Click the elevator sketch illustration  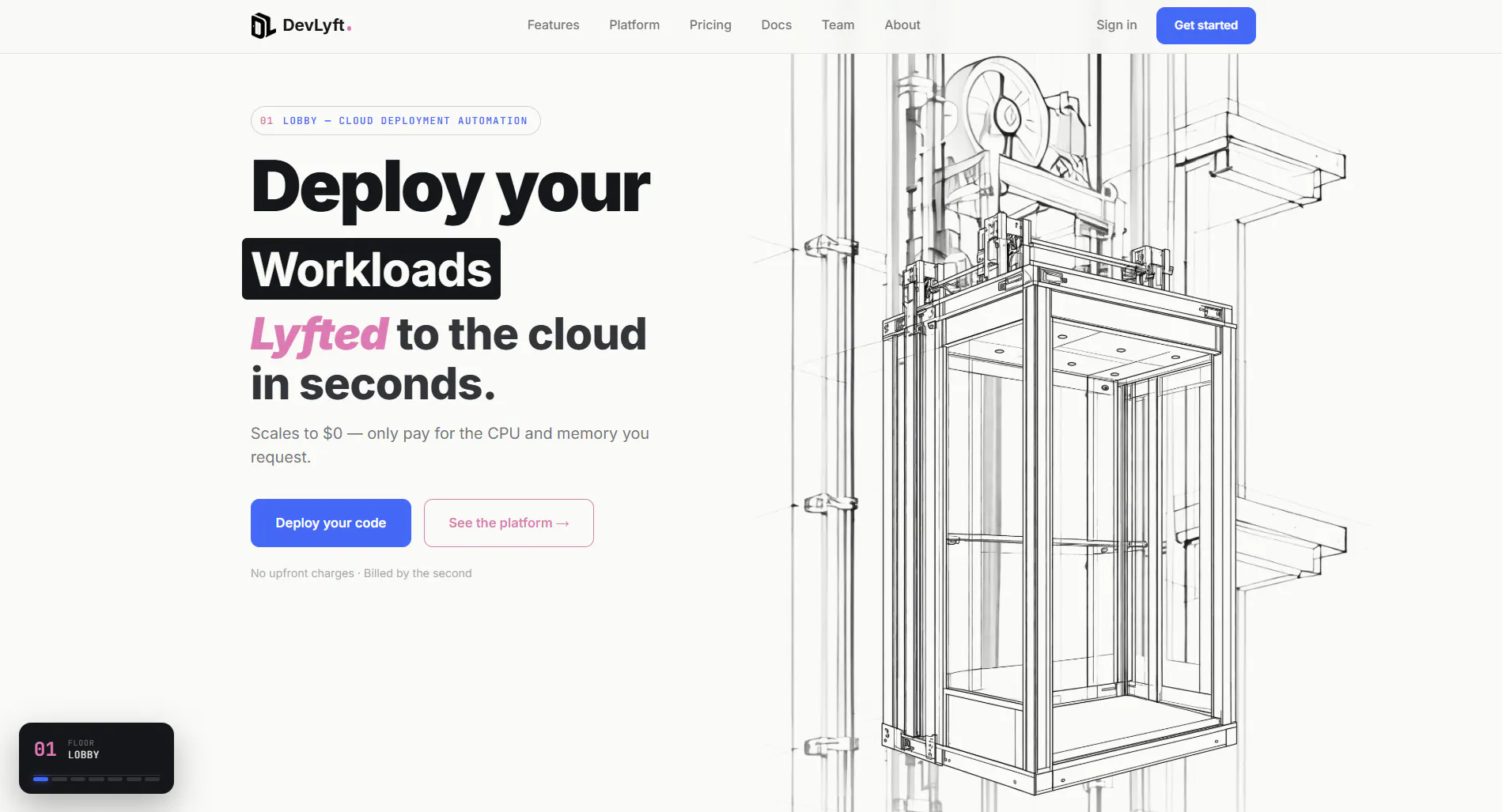point(1060,432)
